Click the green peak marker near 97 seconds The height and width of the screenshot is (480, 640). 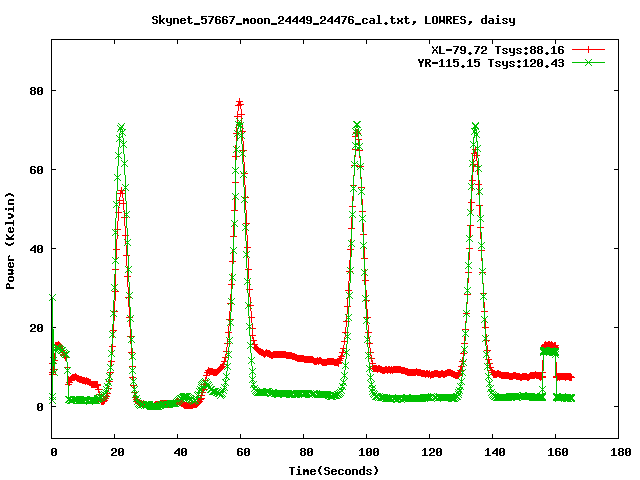[357, 124]
